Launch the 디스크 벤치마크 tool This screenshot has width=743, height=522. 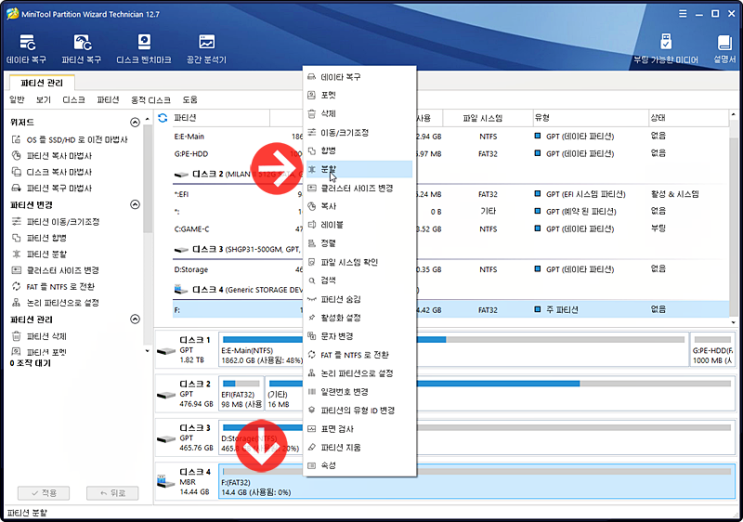pyautogui.click(x=144, y=49)
